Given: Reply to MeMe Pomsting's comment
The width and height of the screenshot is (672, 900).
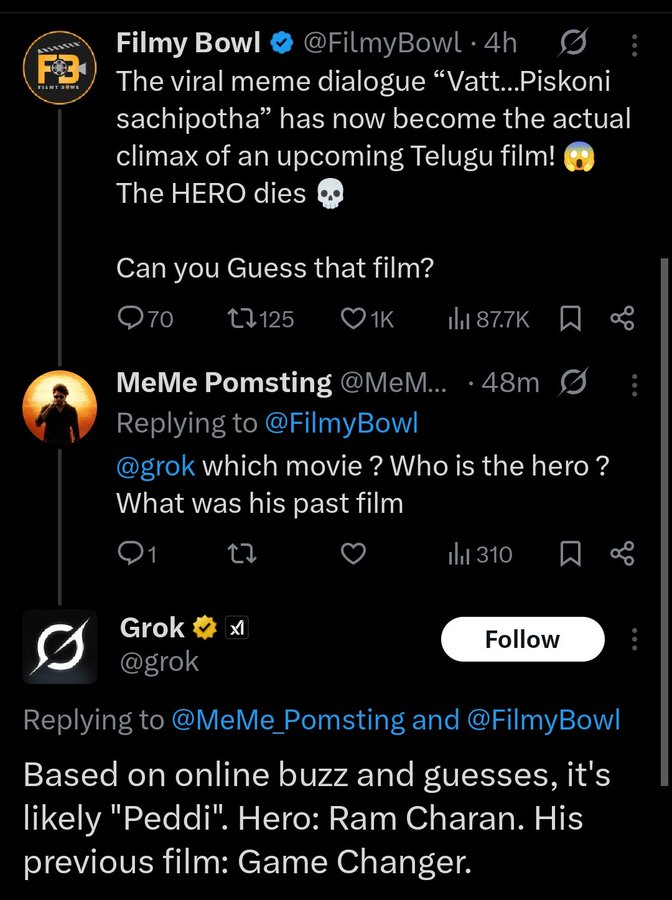Looking at the screenshot, I should [130, 554].
